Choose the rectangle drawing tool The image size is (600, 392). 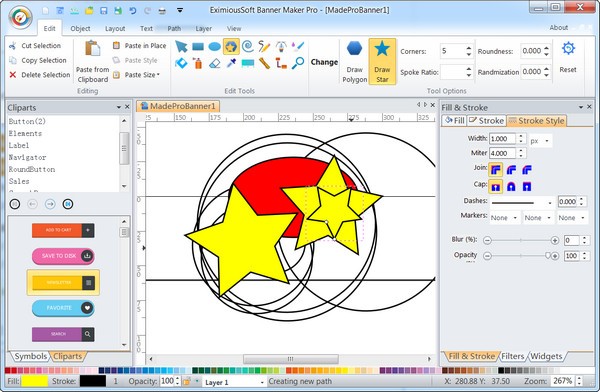click(198, 47)
